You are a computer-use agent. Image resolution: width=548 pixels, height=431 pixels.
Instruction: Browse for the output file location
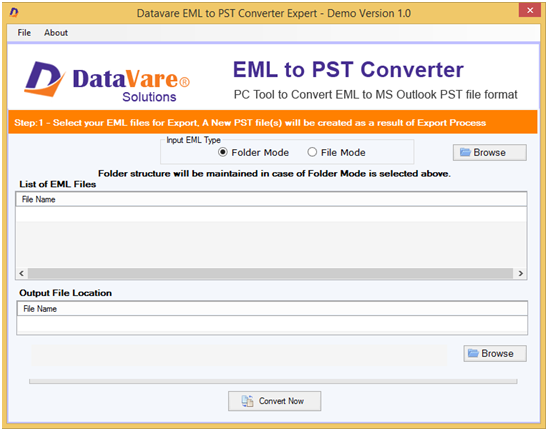tap(495, 353)
